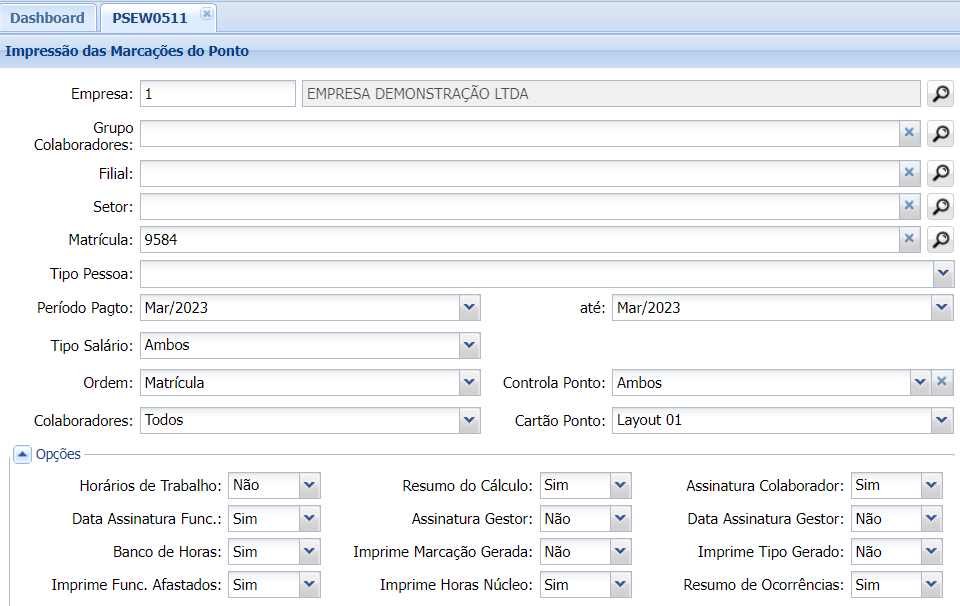This screenshot has width=960, height=606.
Task: Click the Matrícula search magnifier icon
Action: [940, 240]
